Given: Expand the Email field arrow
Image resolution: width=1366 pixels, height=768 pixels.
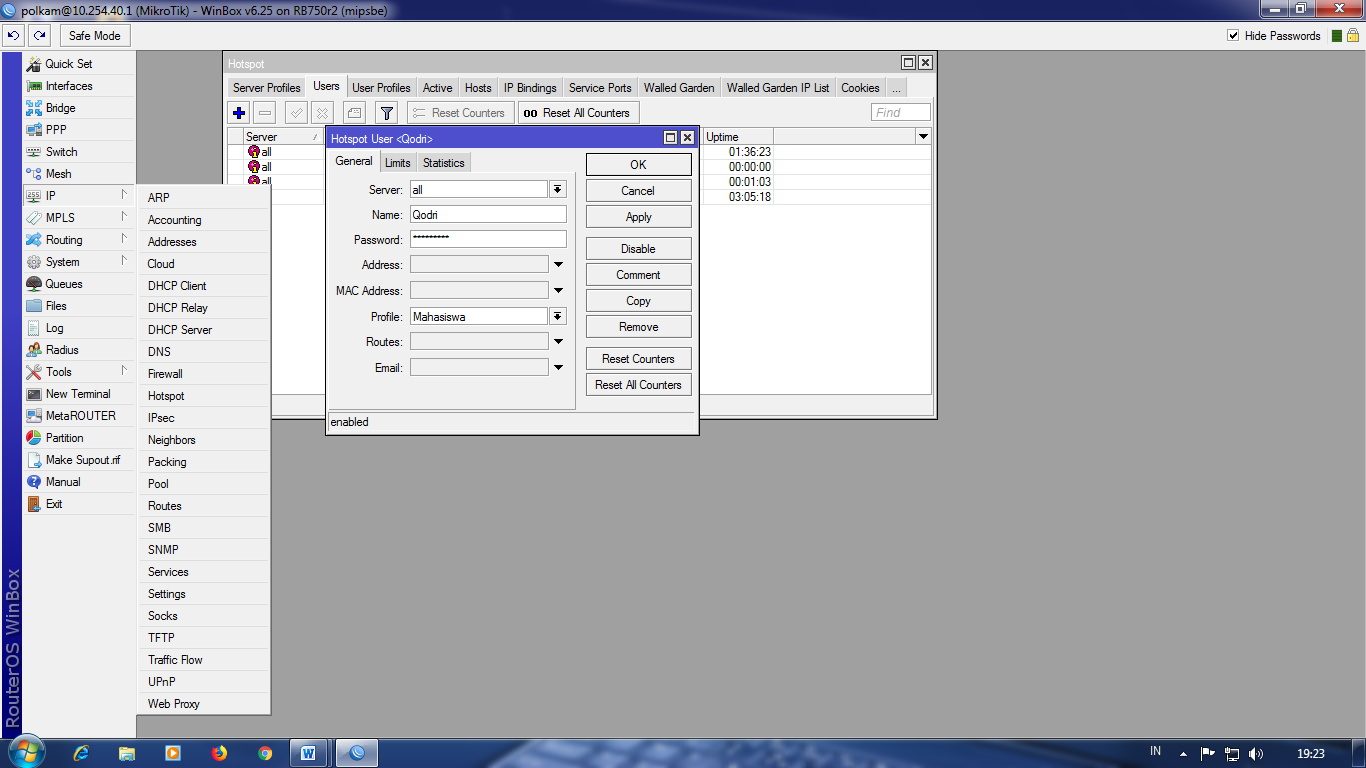Looking at the screenshot, I should tap(559, 368).
